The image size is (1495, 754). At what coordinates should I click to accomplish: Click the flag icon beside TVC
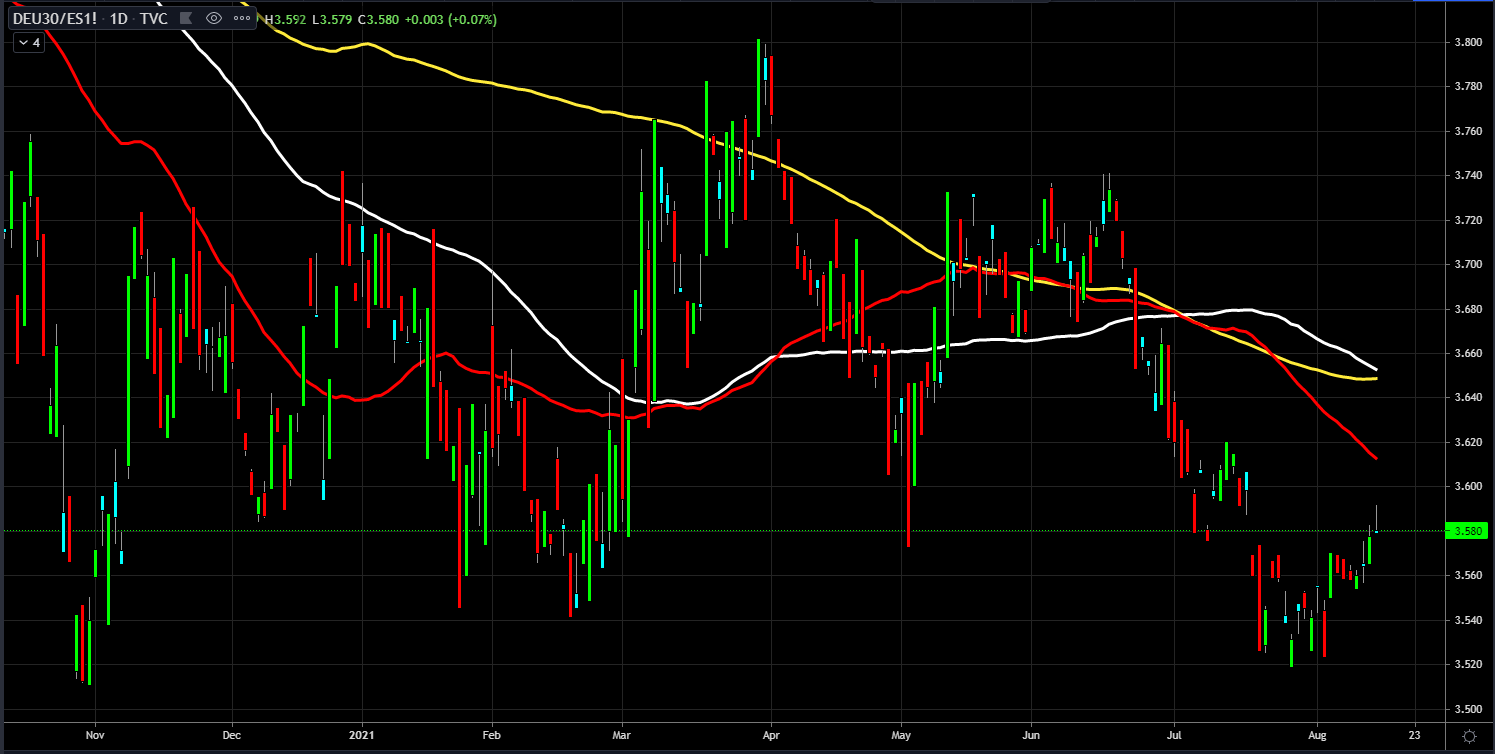coord(186,18)
